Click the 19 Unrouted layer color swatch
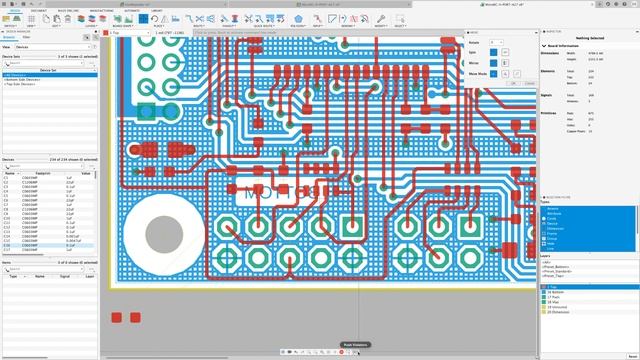640x360 pixels. pos(543,307)
